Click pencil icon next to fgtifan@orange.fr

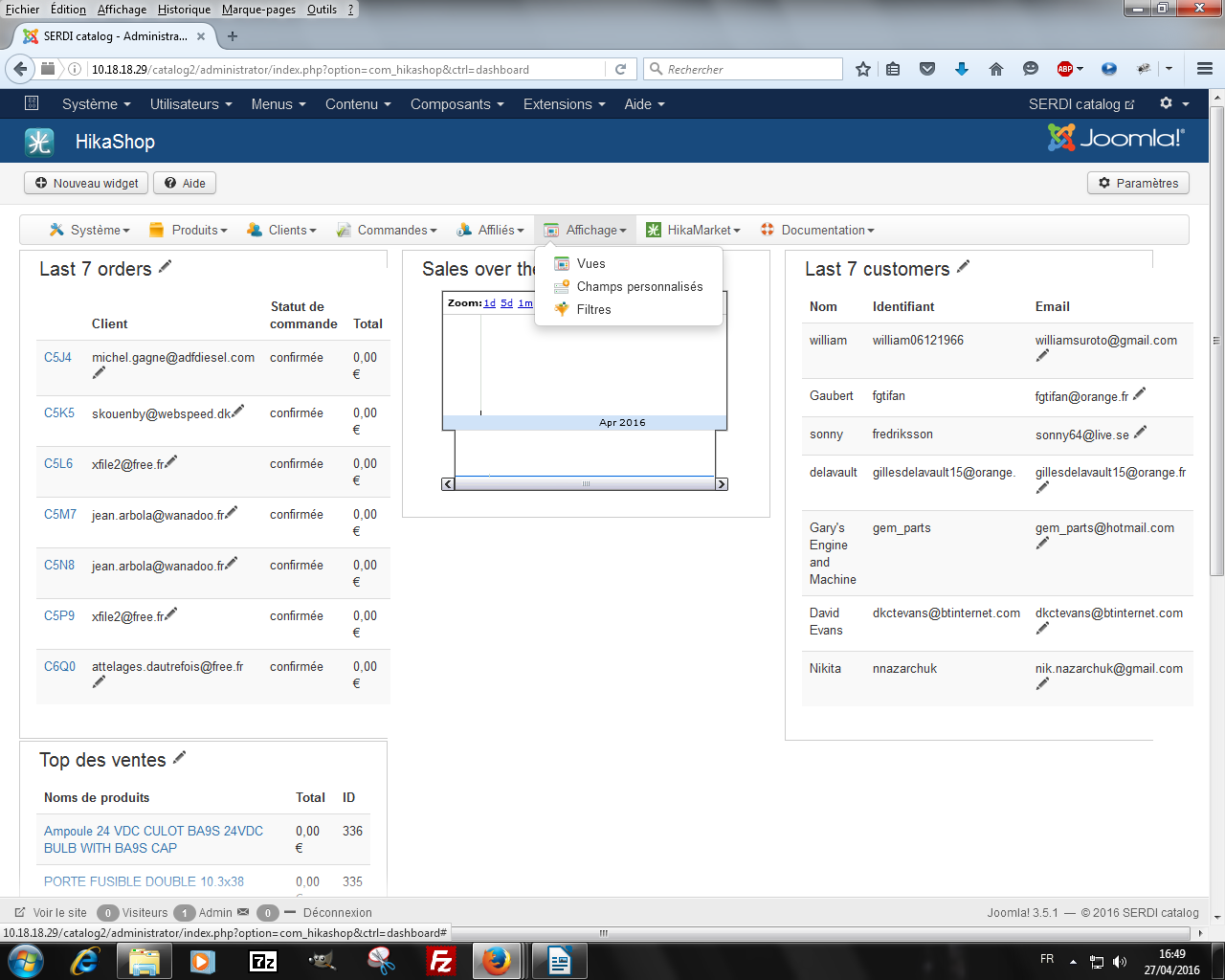pyautogui.click(x=1139, y=393)
